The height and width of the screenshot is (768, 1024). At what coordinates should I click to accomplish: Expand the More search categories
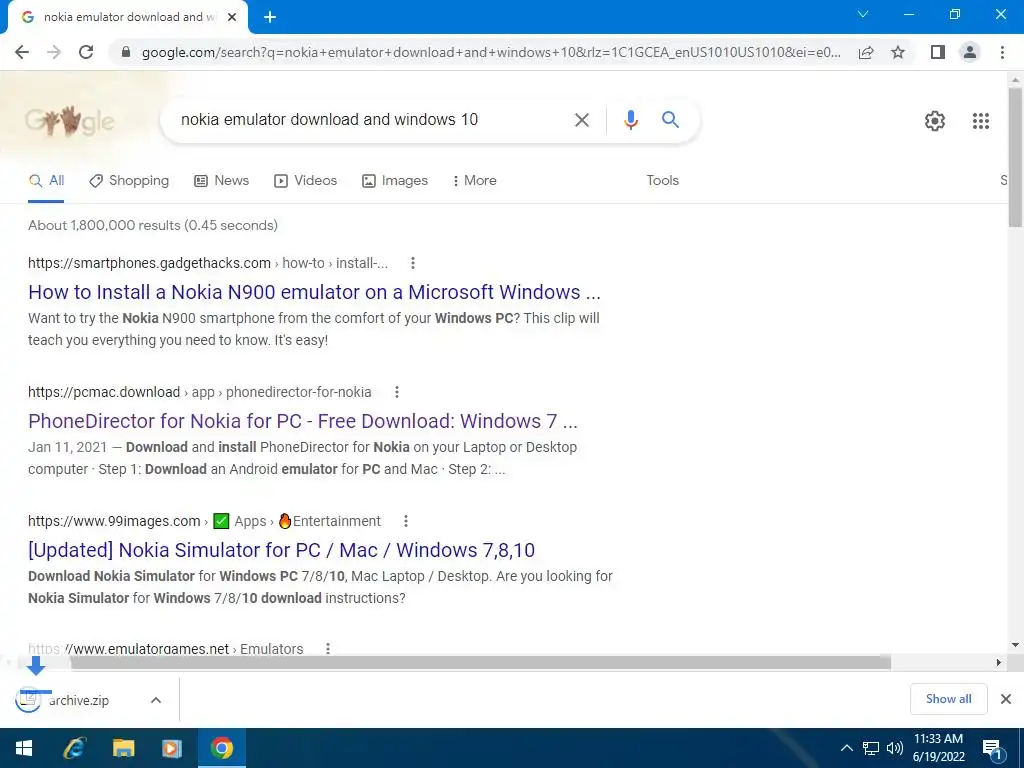pyautogui.click(x=474, y=181)
